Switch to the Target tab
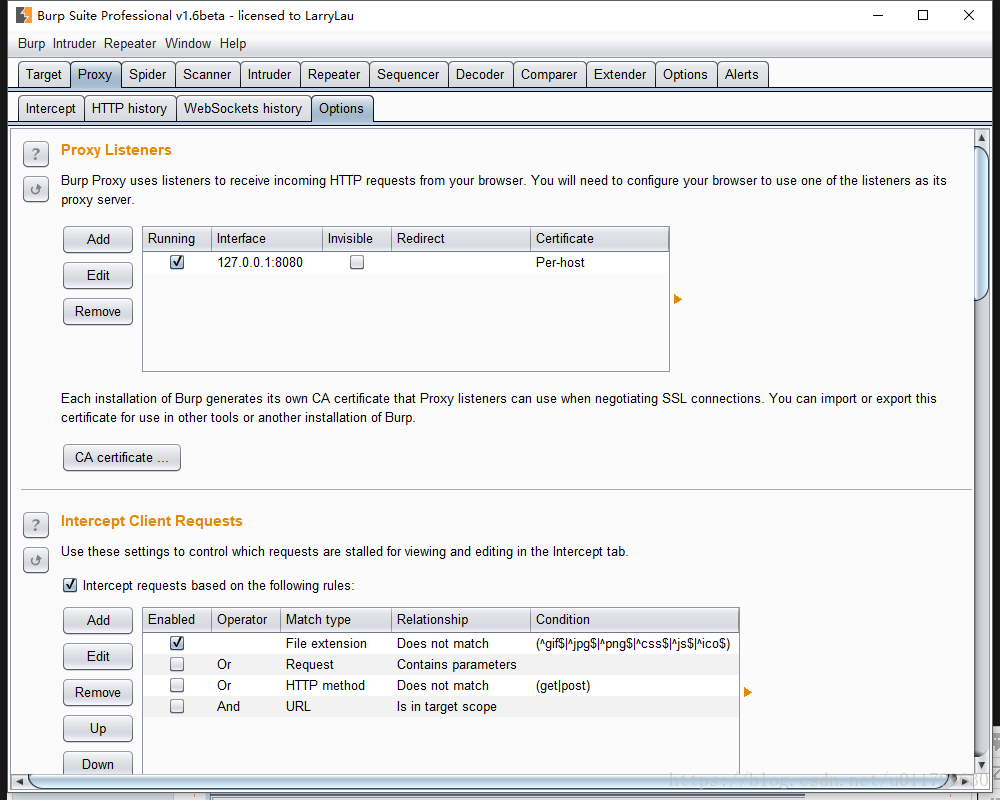Screen dimensions: 1000x800 43,75
